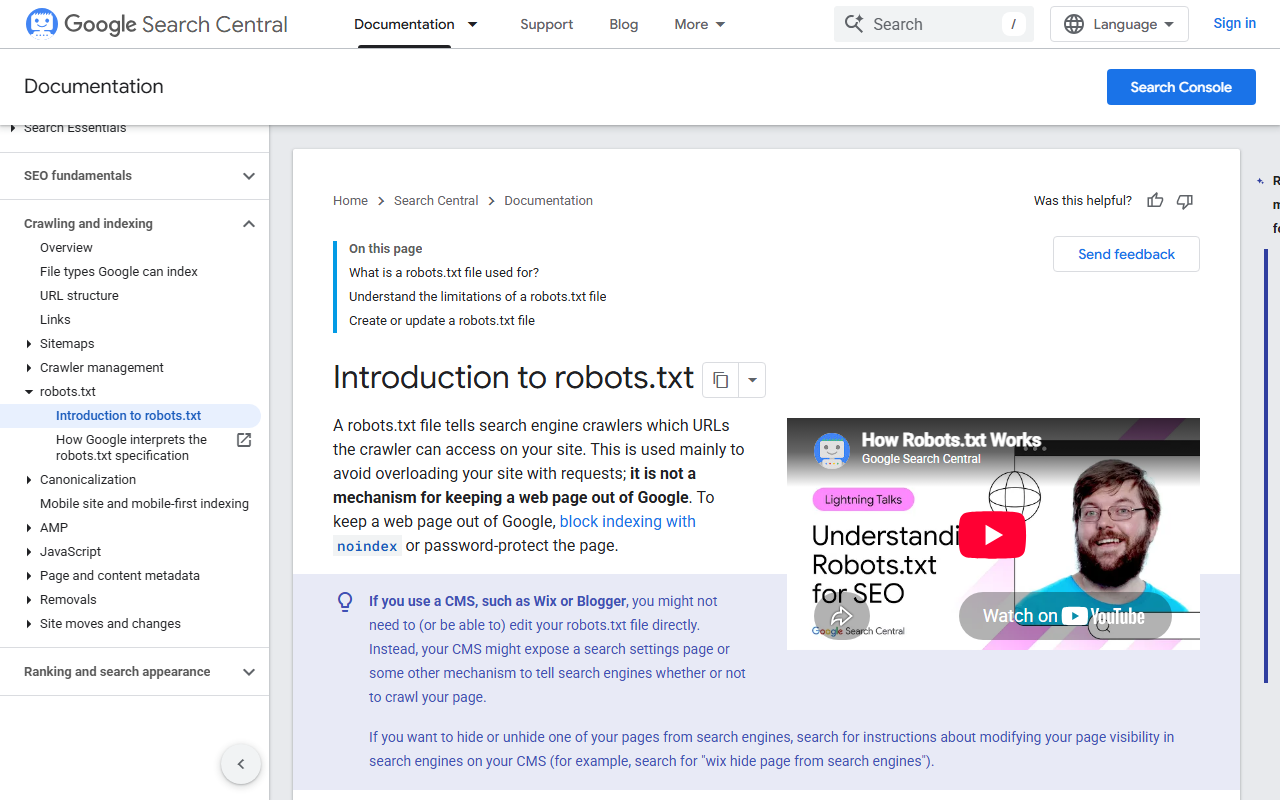Open URL structure in sidebar
The height and width of the screenshot is (800, 1280).
coord(79,296)
